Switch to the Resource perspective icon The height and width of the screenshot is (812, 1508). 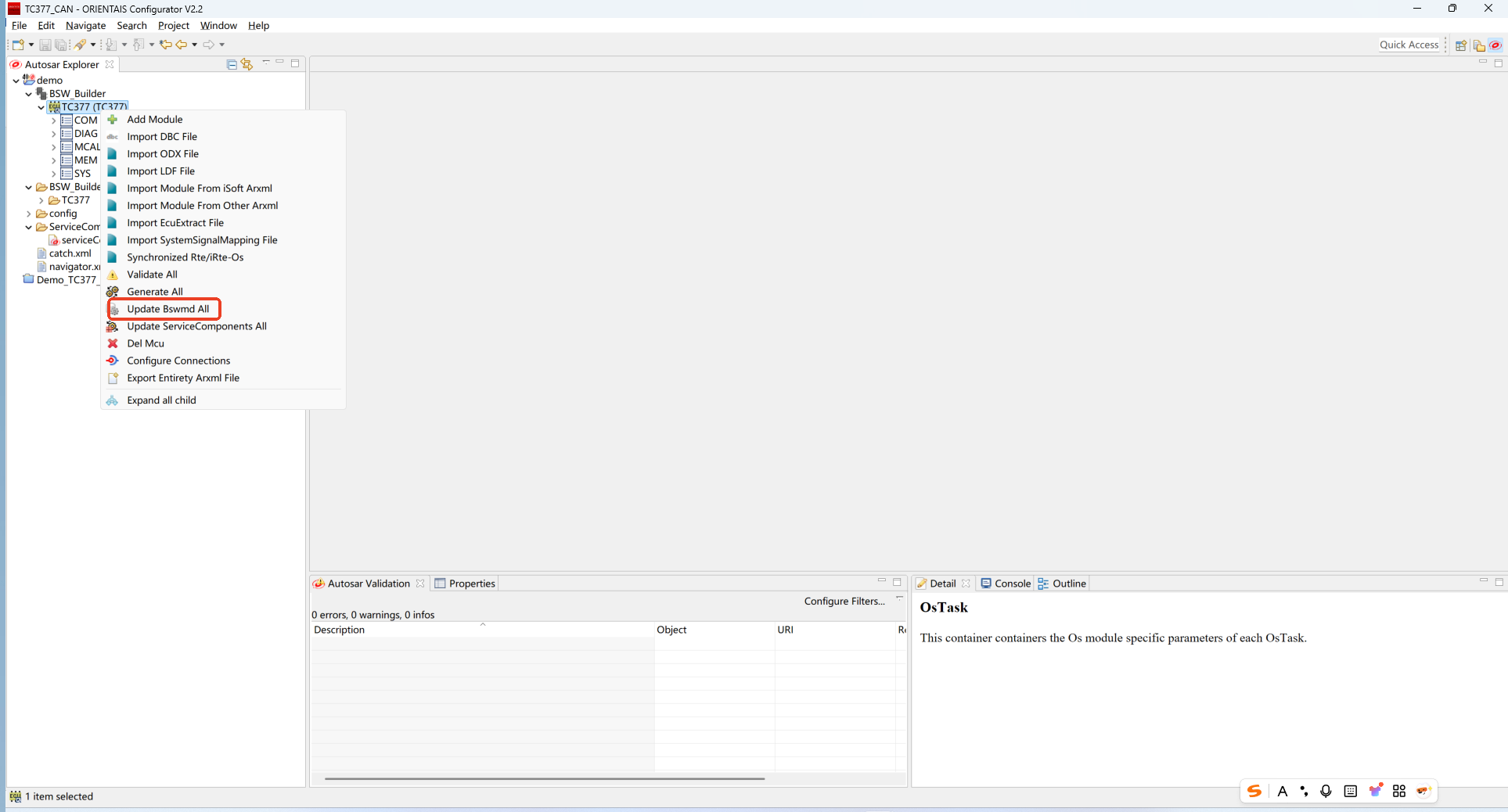1478,45
